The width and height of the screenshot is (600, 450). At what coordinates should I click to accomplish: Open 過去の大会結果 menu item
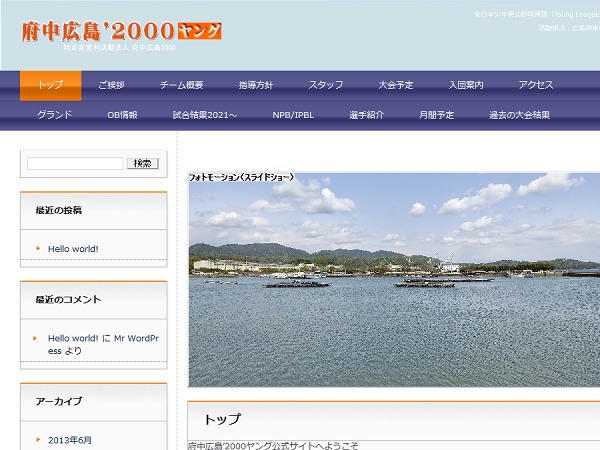519,115
